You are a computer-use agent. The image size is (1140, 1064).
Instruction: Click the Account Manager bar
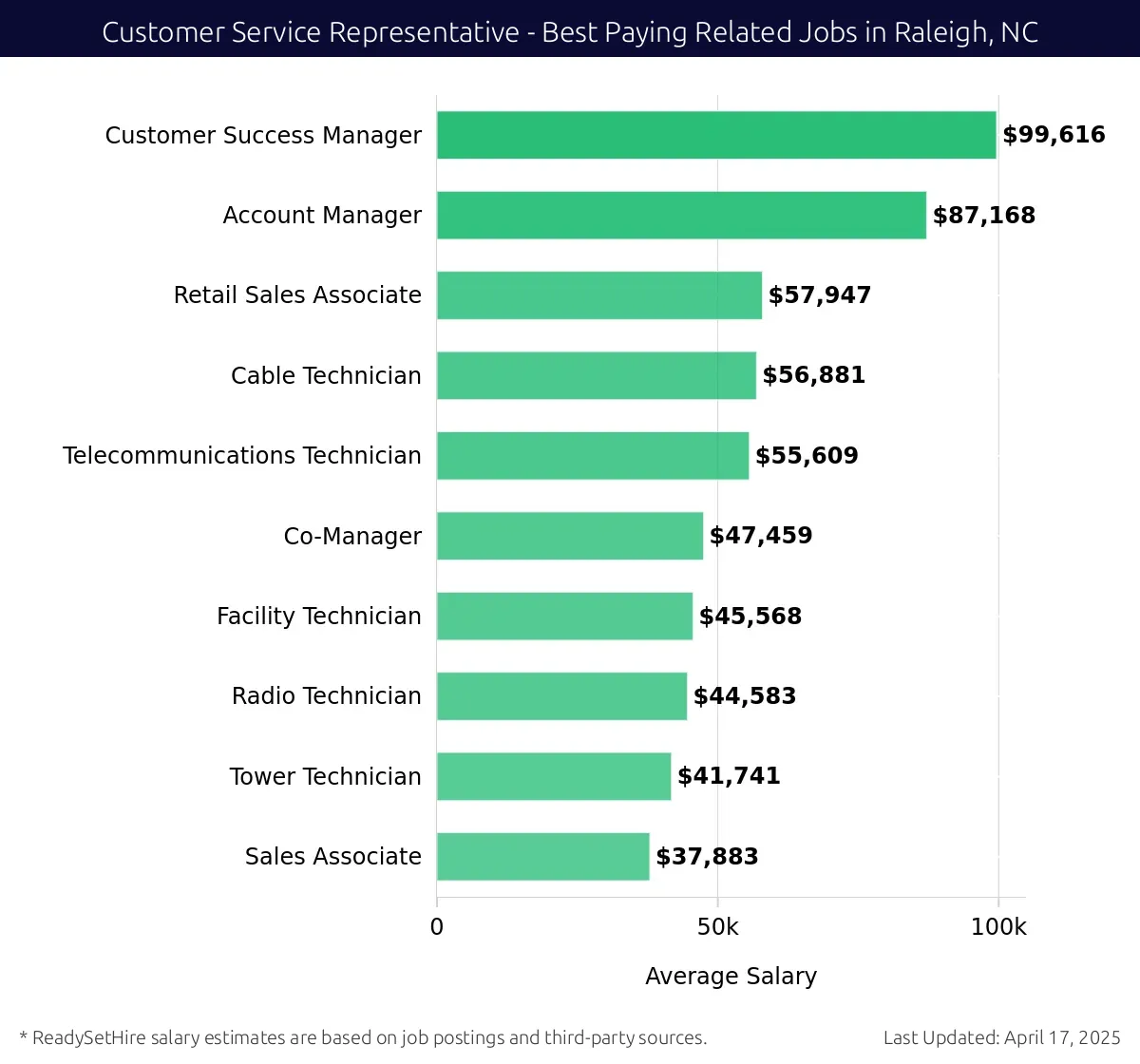click(681, 215)
